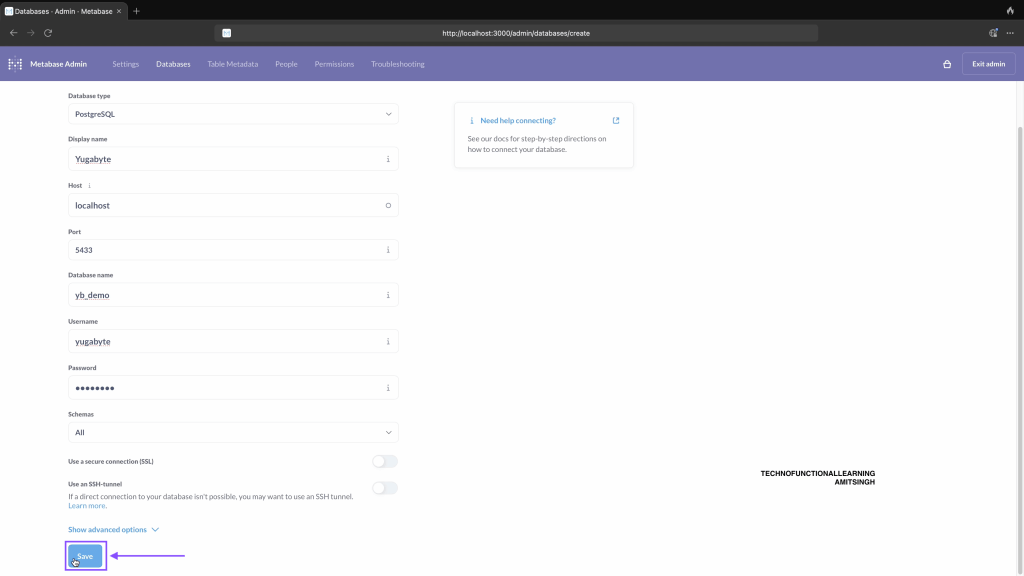Switch to the Permissions tab
The image size is (1024, 576).
coord(334,64)
